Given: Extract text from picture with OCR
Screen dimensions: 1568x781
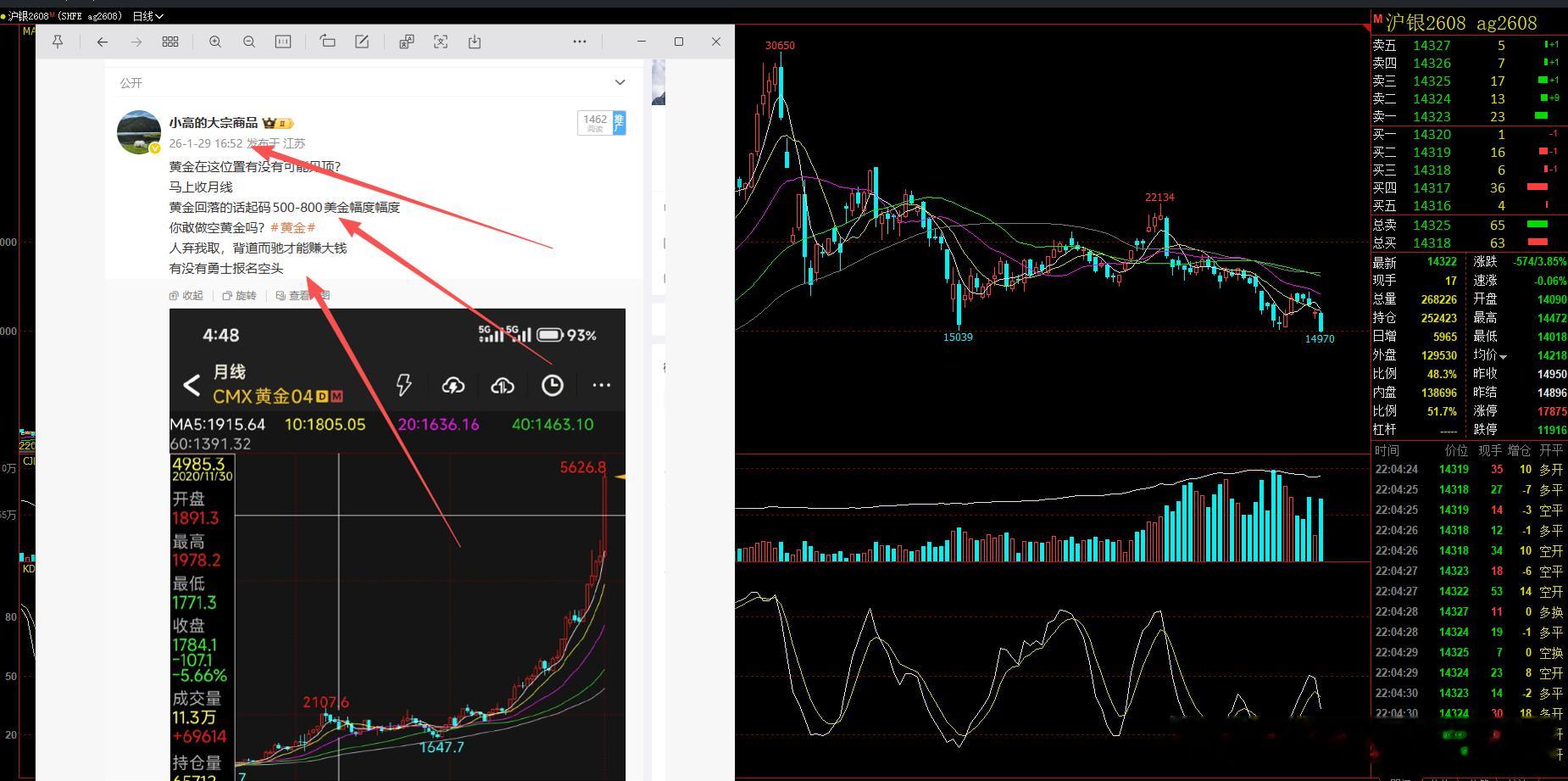Looking at the screenshot, I should pos(441,42).
